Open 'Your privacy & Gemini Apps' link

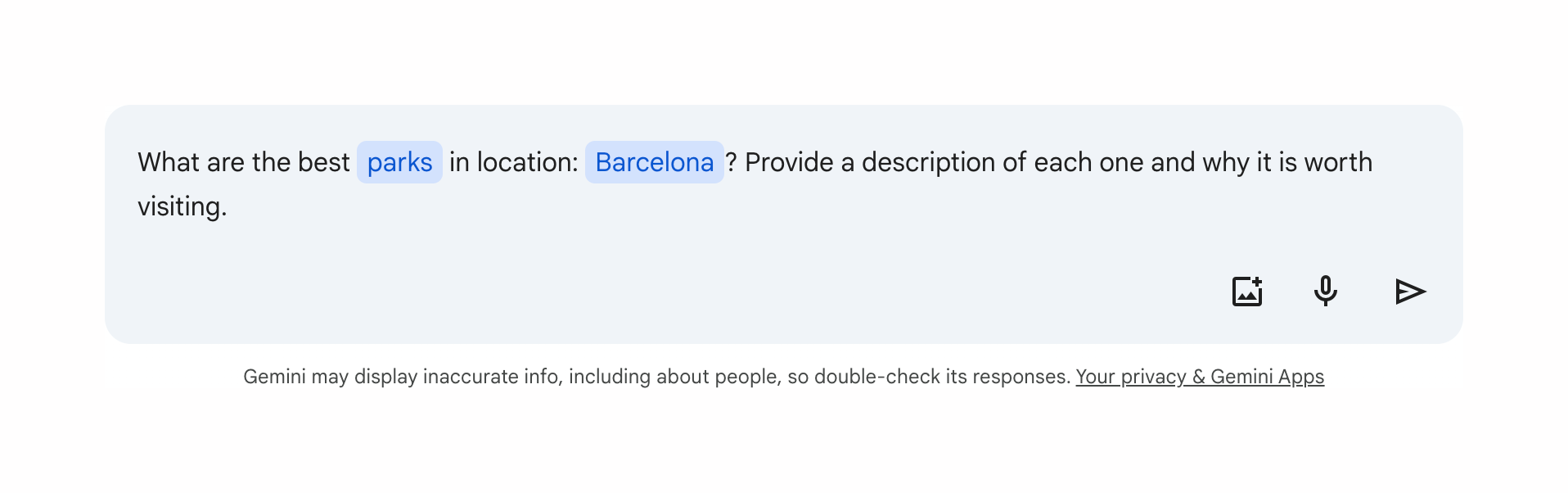pyautogui.click(x=1199, y=377)
